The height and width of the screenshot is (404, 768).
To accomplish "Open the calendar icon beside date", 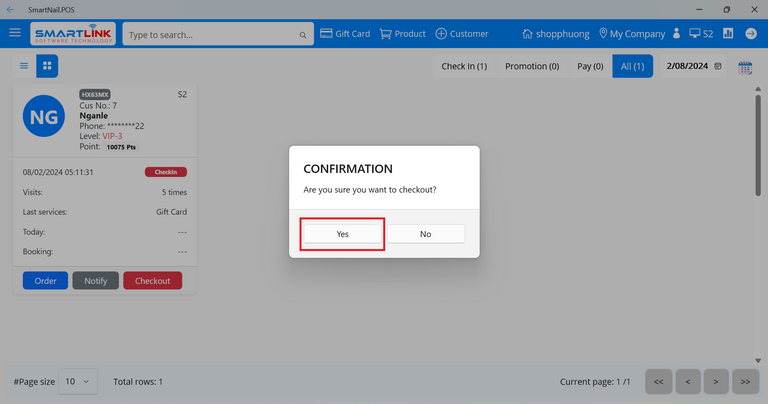I will pos(745,67).
